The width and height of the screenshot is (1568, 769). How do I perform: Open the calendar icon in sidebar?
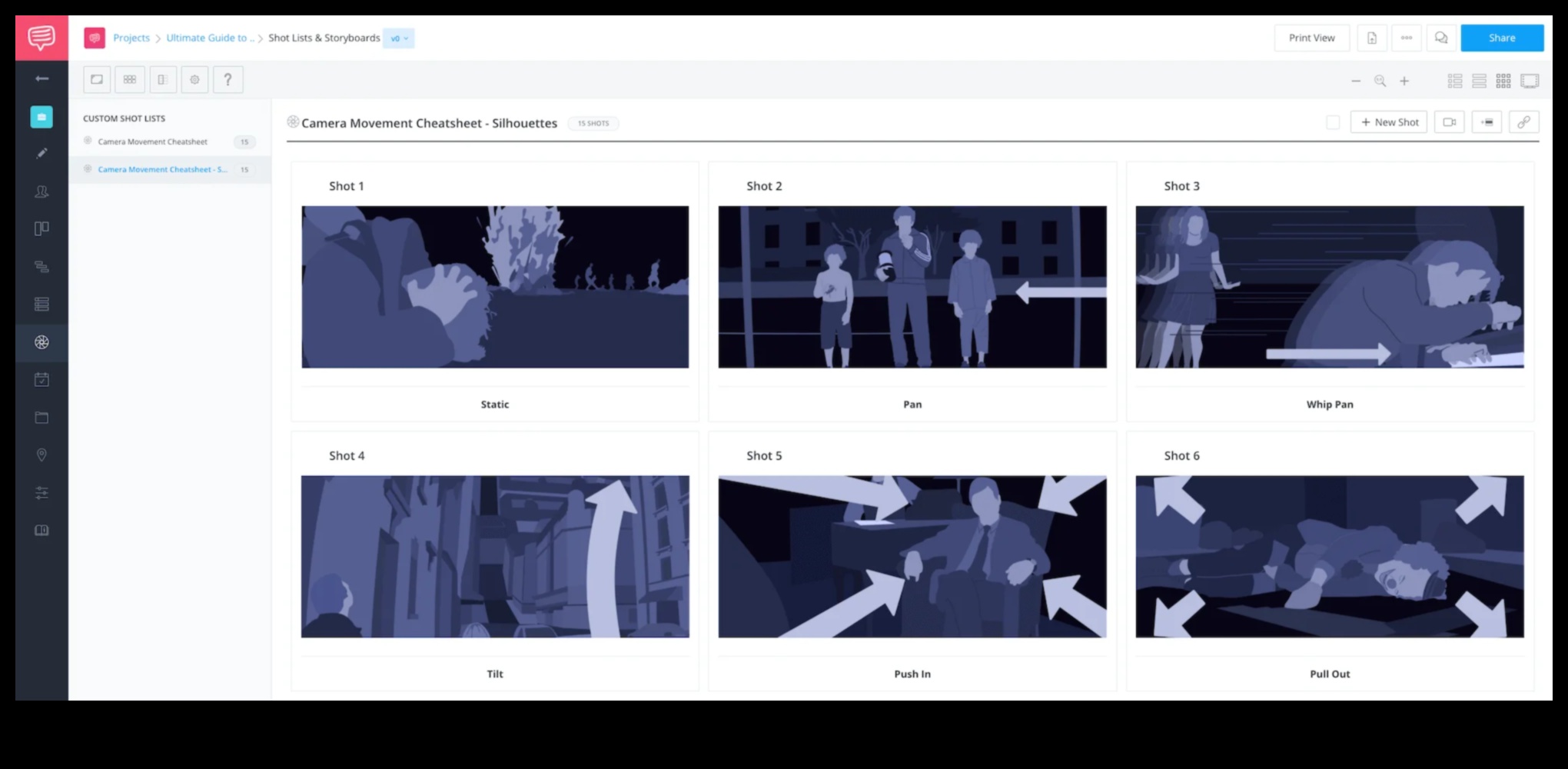pos(42,380)
